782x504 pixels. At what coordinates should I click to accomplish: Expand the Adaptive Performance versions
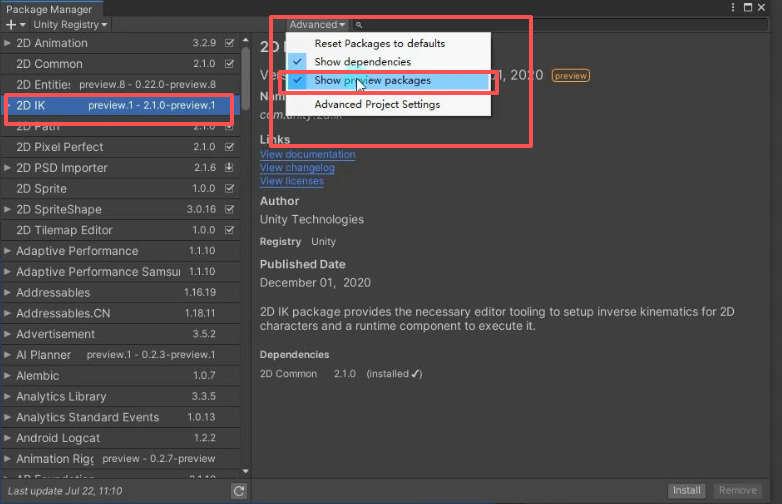(x=7, y=251)
